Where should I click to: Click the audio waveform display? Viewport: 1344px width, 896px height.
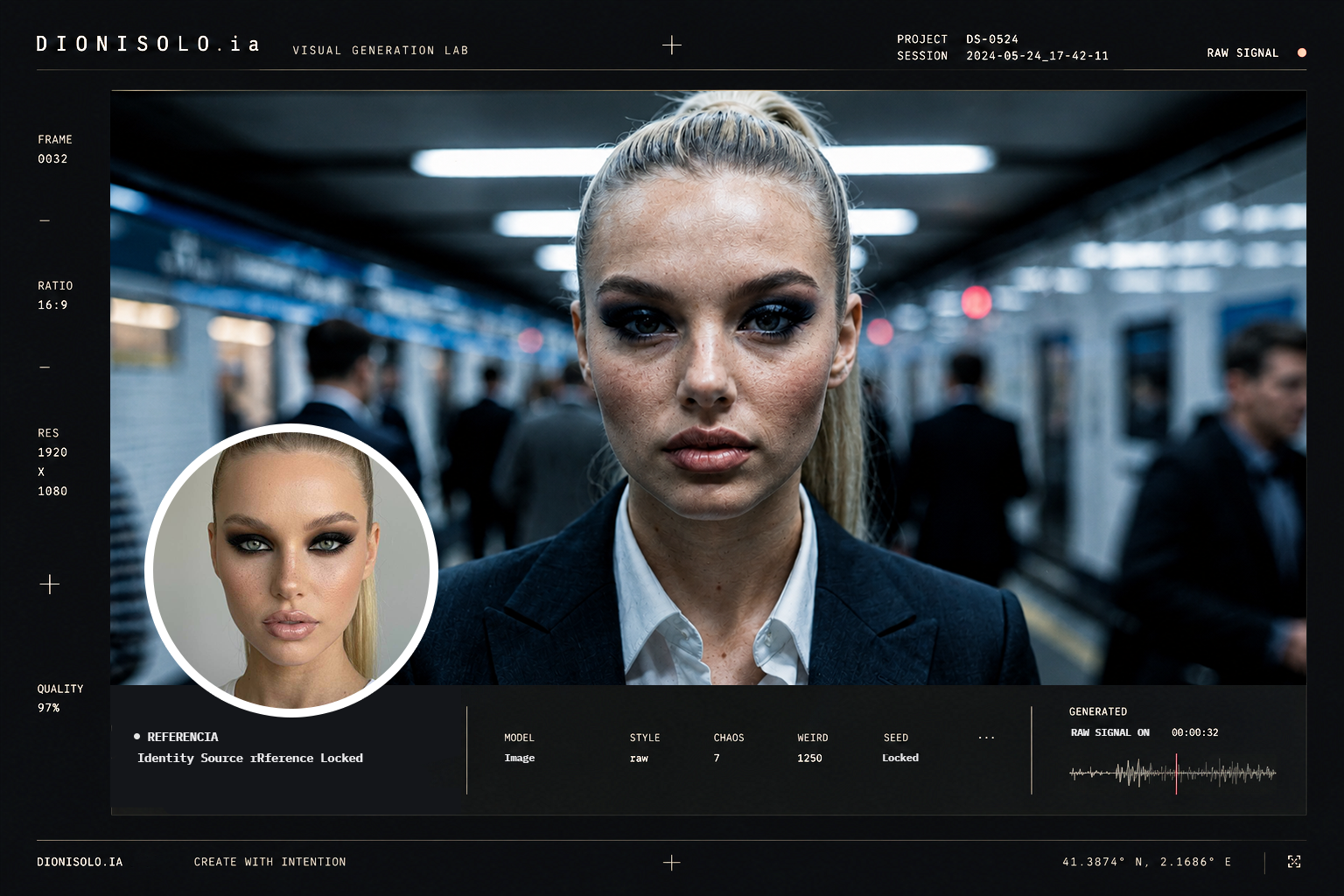(1173, 773)
